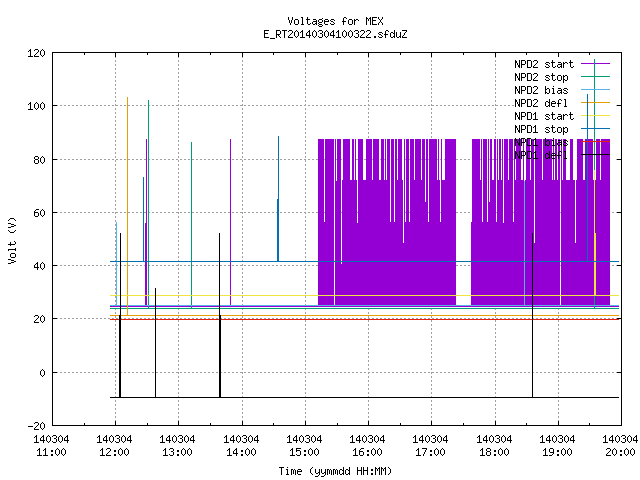Click the 'NPD2 bias' legend label

coord(541,90)
